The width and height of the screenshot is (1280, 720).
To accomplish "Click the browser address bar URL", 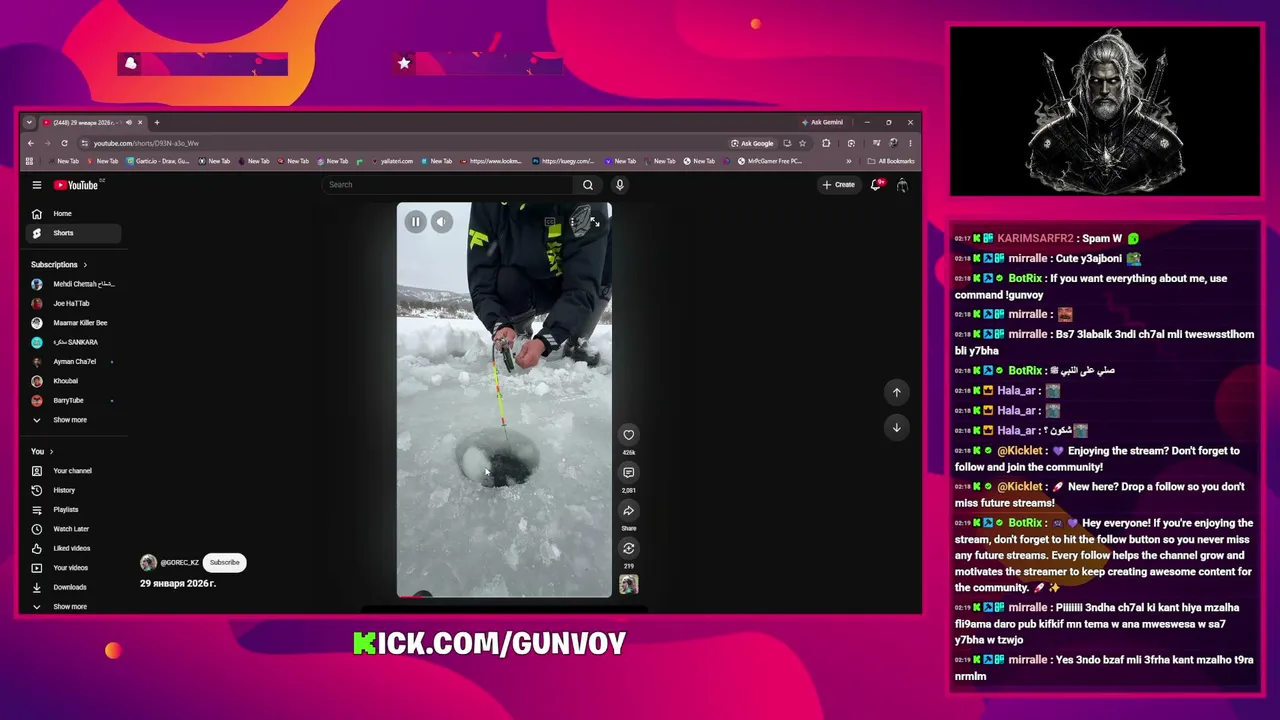I will click(147, 143).
